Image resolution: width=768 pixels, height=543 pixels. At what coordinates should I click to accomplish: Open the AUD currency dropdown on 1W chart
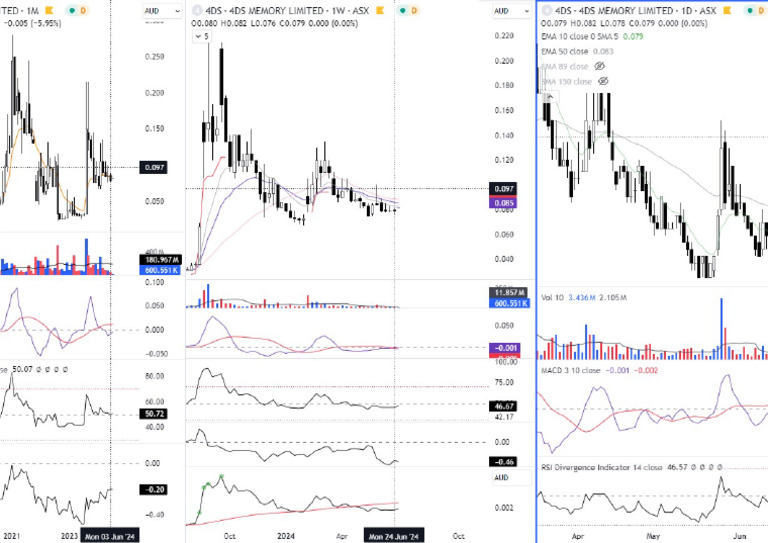(512, 11)
